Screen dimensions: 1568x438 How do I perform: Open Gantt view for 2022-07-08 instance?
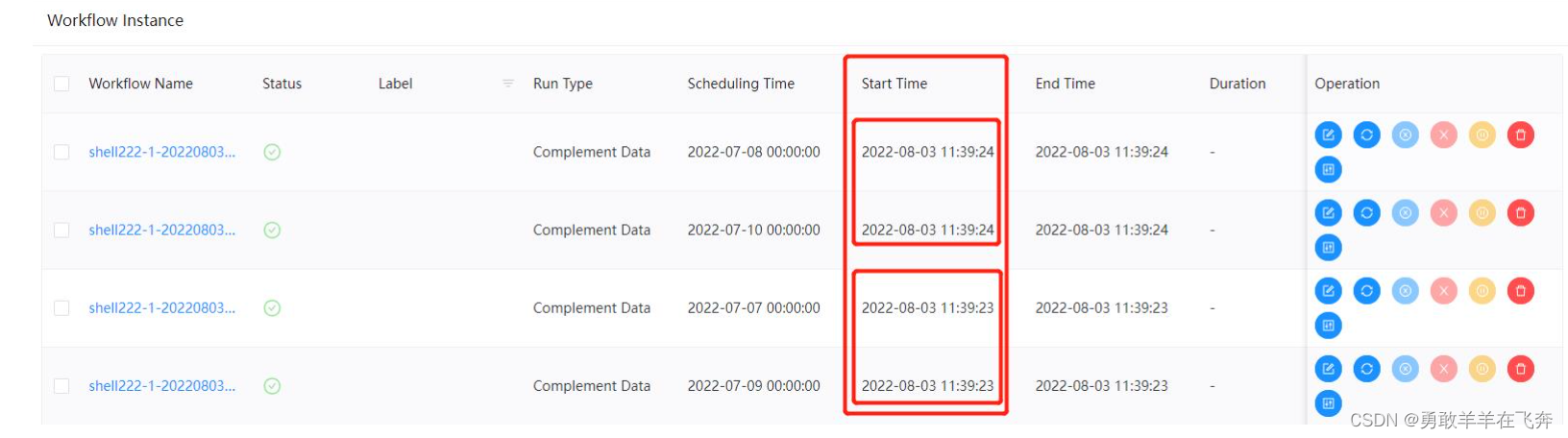click(x=1328, y=170)
